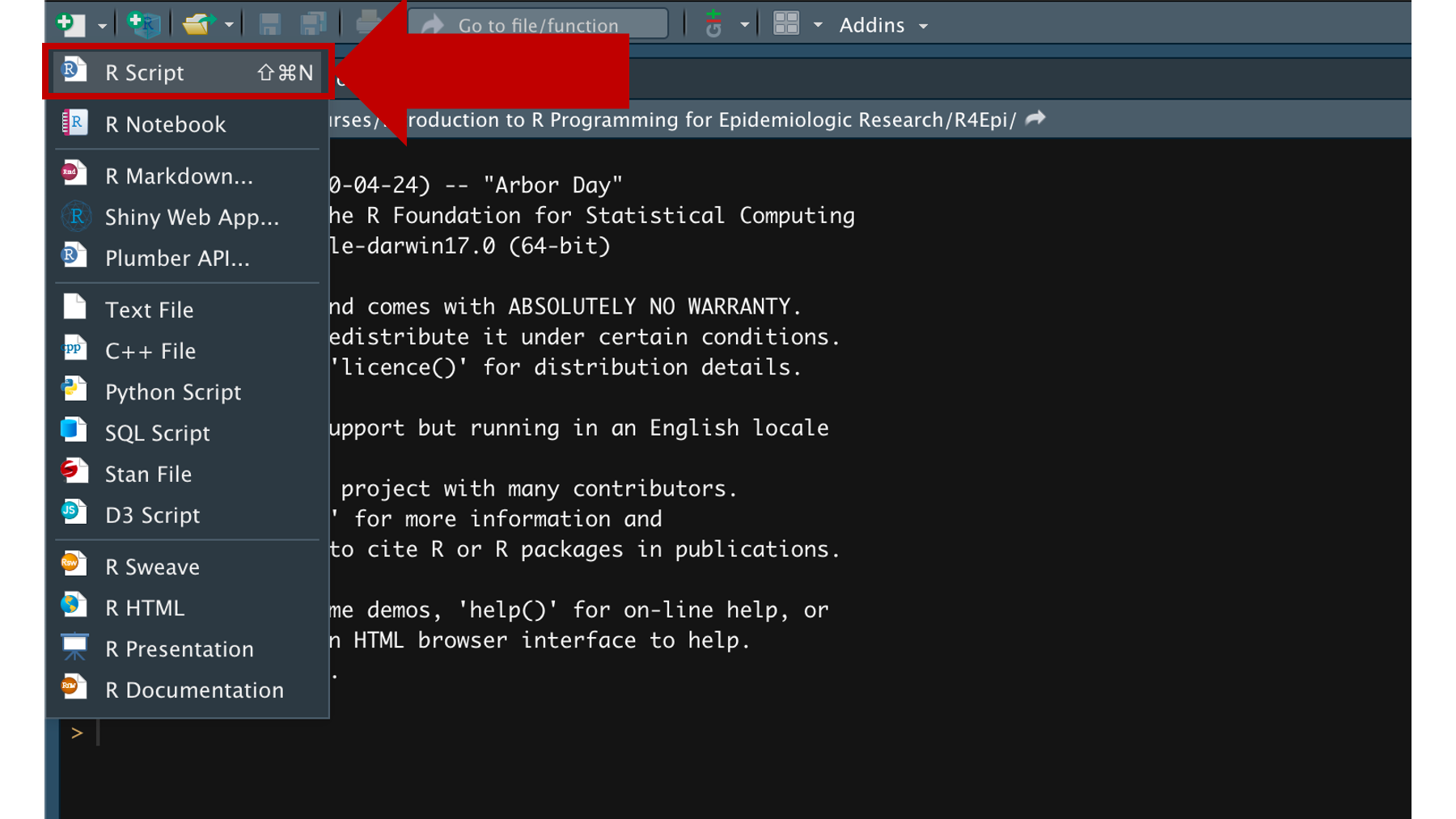
Task: Click the Open File folder icon
Action: [x=197, y=24]
